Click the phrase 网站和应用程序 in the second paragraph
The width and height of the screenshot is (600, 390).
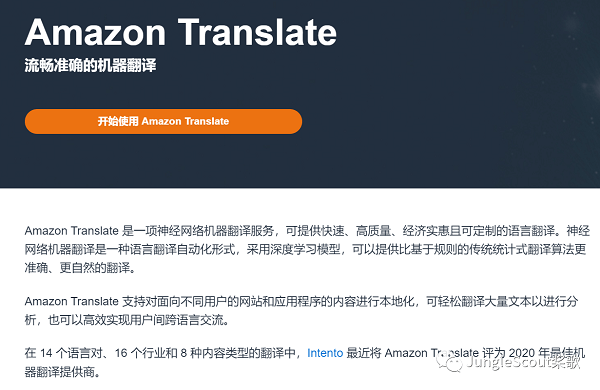click(280, 301)
